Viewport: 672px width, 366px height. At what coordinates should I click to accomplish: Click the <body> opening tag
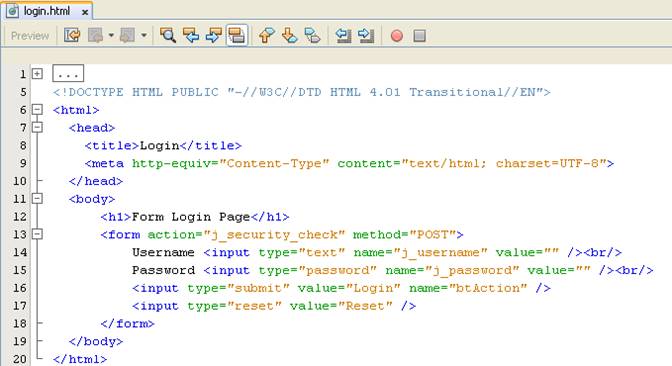coord(92,199)
